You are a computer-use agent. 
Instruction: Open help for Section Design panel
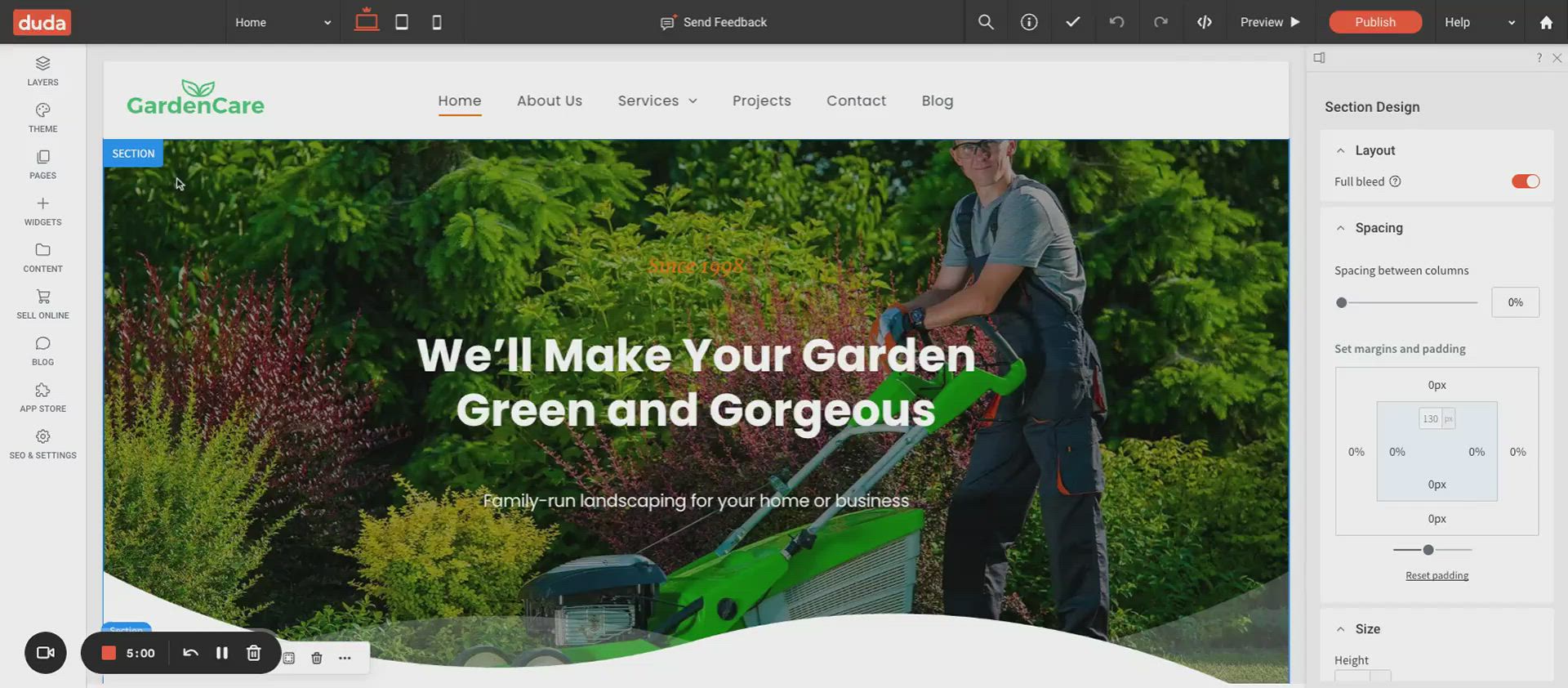click(1539, 58)
